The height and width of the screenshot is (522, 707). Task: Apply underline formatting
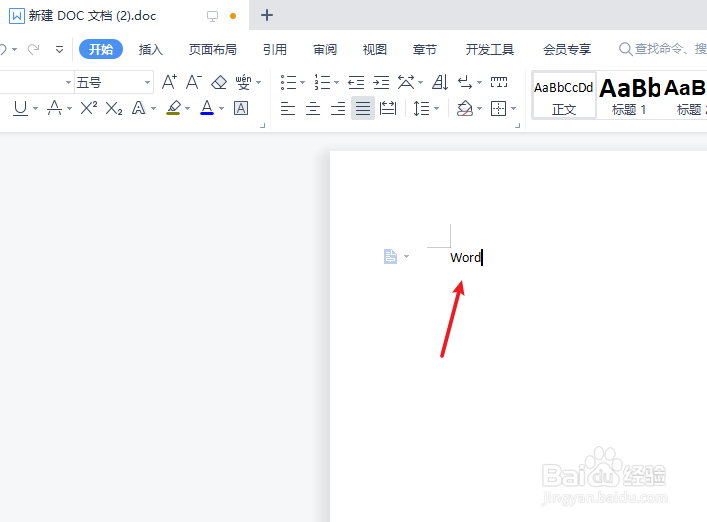coord(20,108)
